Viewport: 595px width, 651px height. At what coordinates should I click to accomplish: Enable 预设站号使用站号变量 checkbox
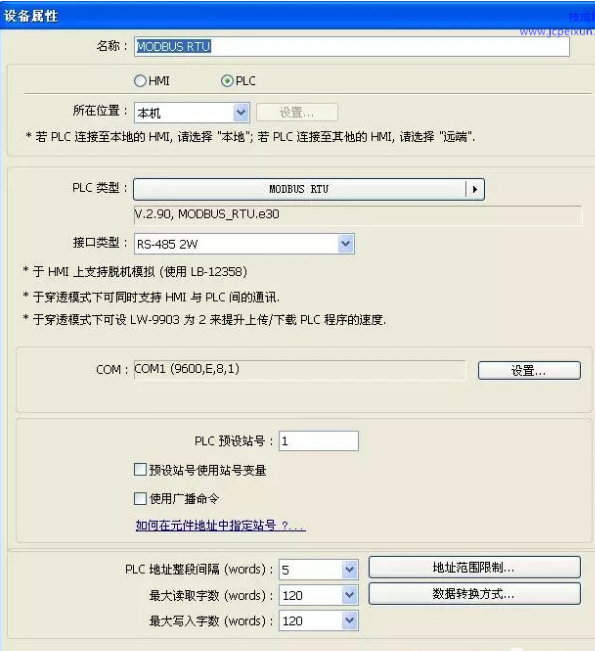[140, 470]
